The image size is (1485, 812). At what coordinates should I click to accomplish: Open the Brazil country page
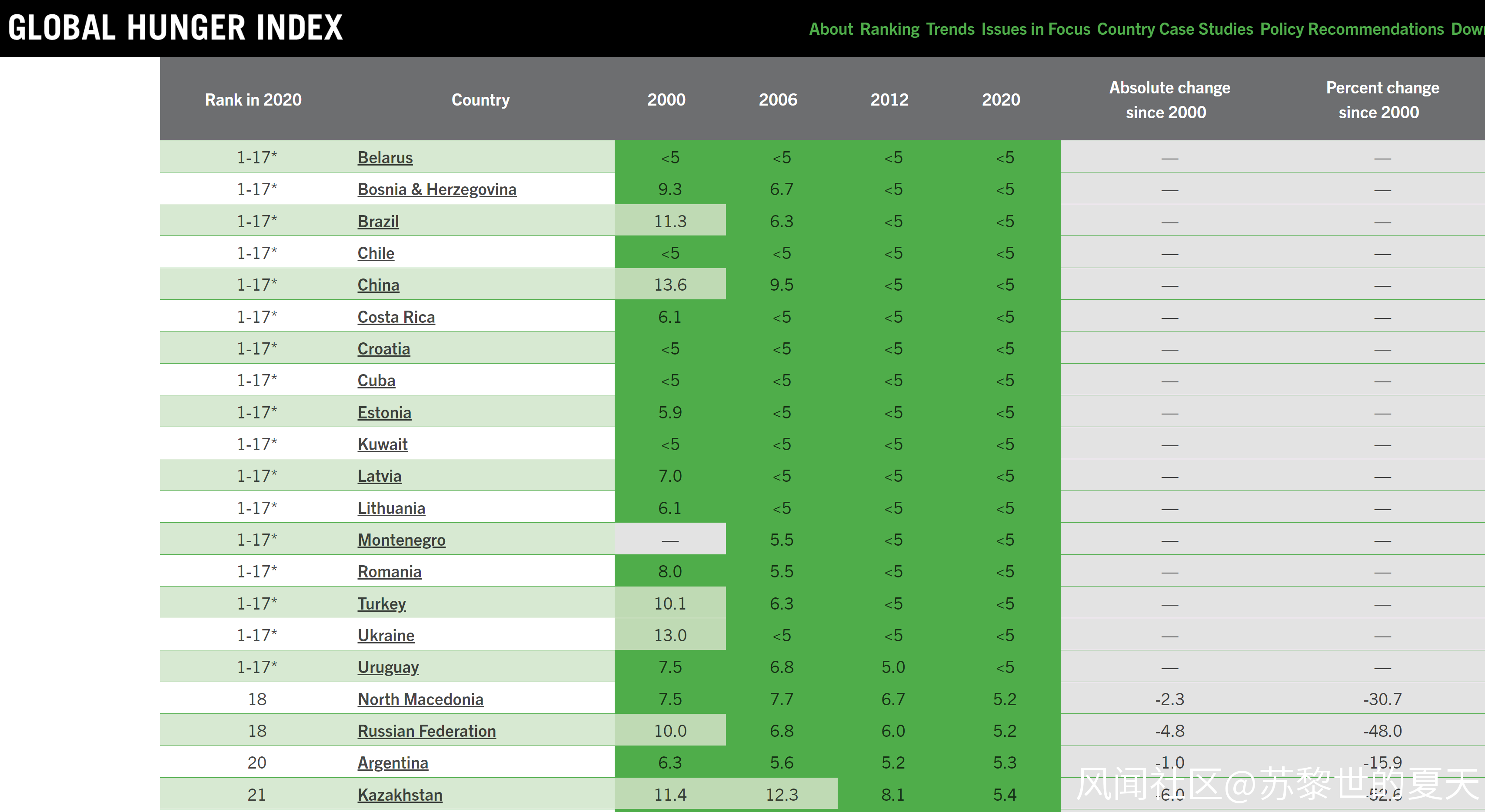click(x=378, y=221)
